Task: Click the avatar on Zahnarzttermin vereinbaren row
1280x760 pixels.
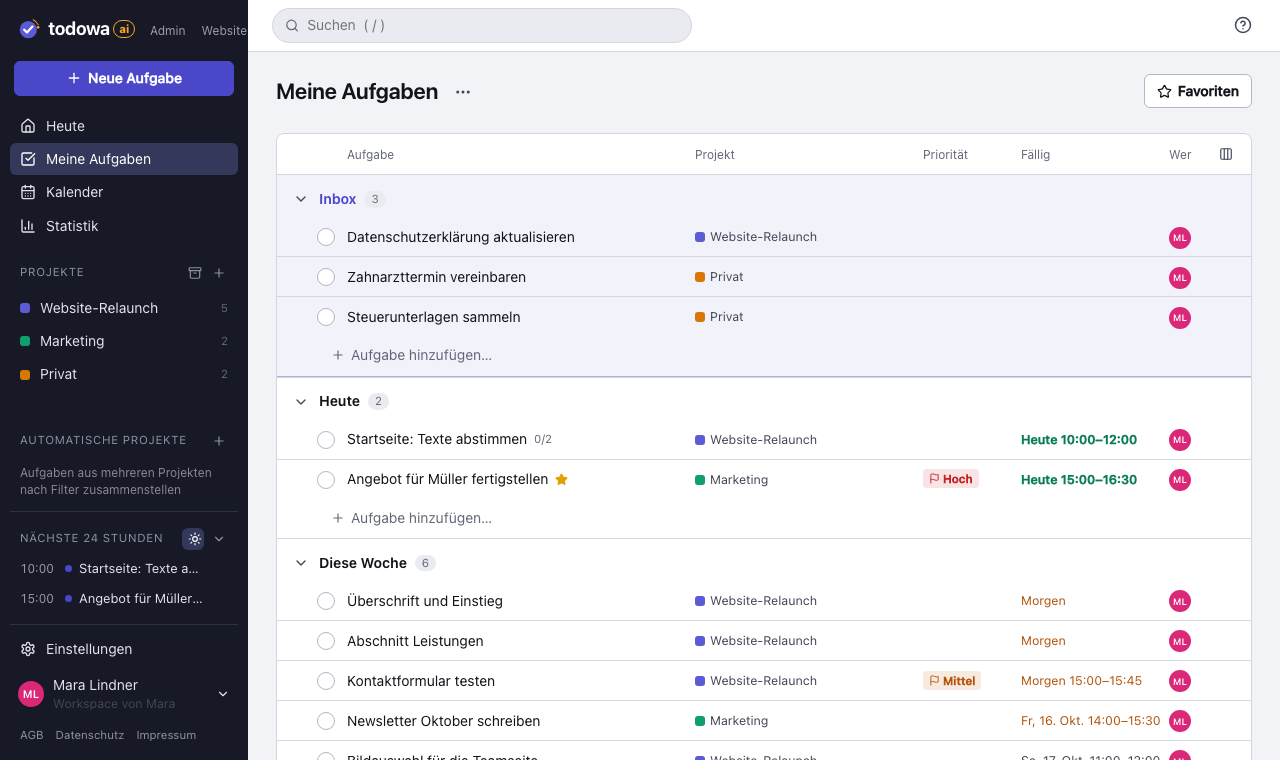Action: [1180, 278]
